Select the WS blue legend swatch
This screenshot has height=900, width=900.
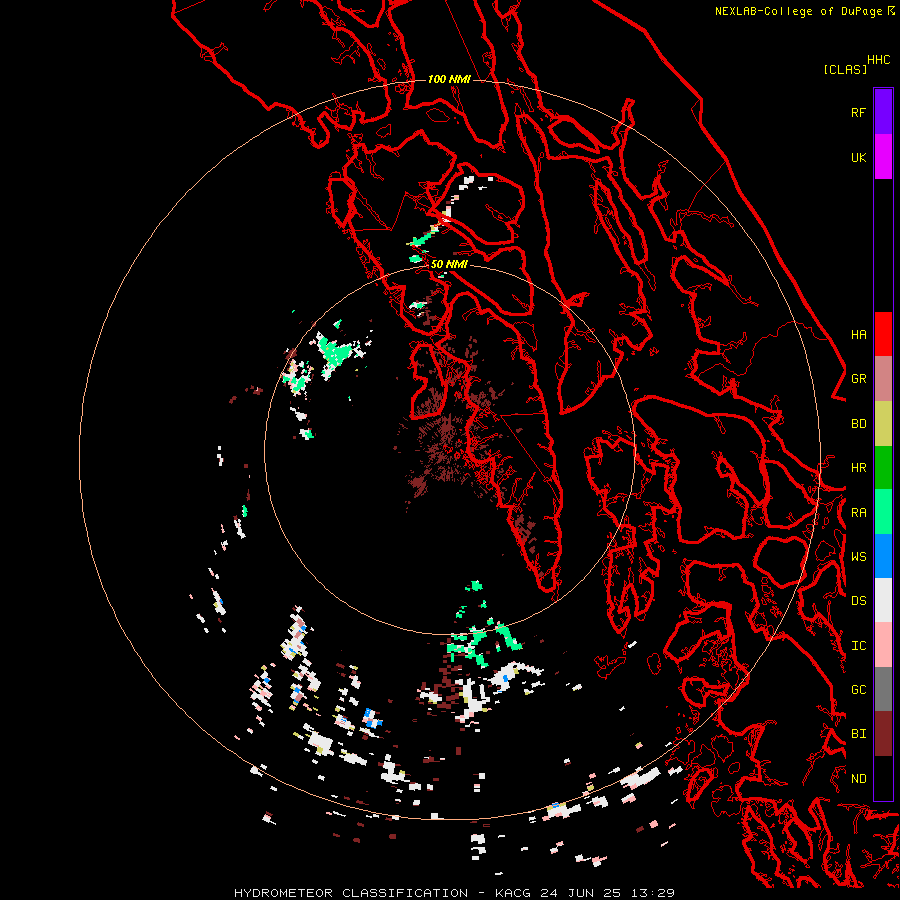point(883,556)
